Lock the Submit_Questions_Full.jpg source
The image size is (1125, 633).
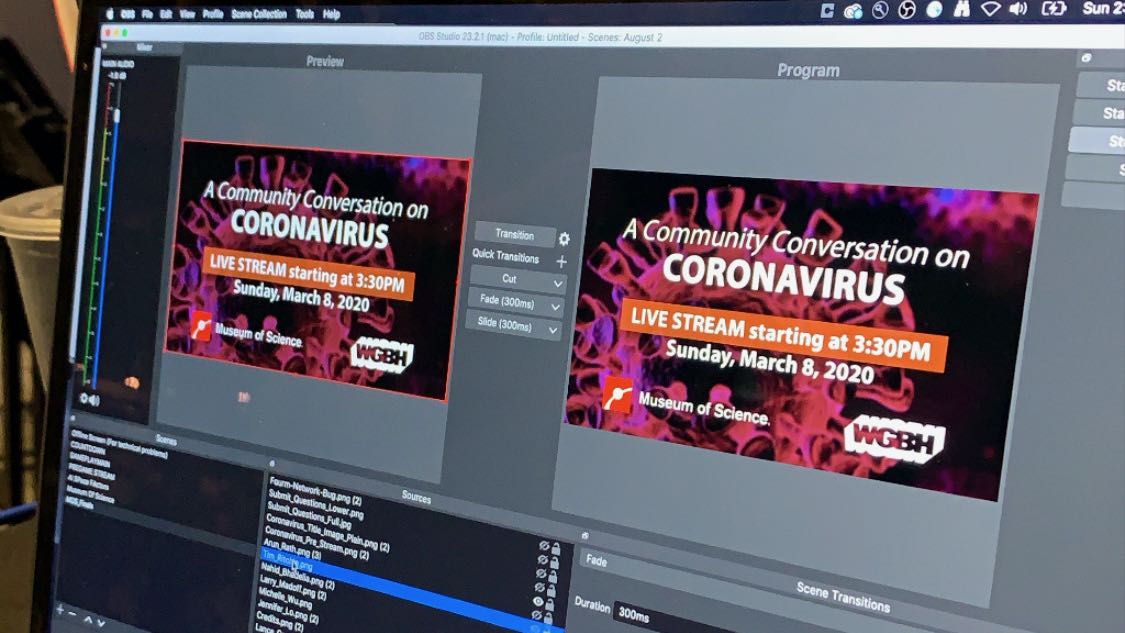[553, 577]
